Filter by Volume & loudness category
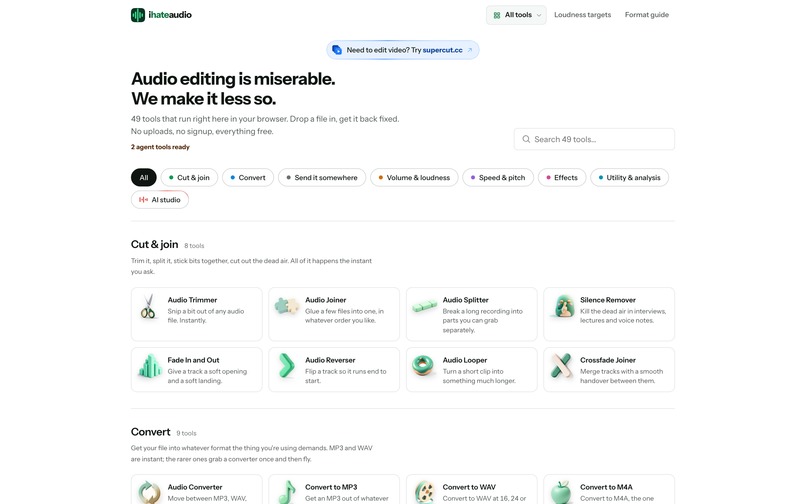806x504 pixels. pyautogui.click(x=414, y=177)
